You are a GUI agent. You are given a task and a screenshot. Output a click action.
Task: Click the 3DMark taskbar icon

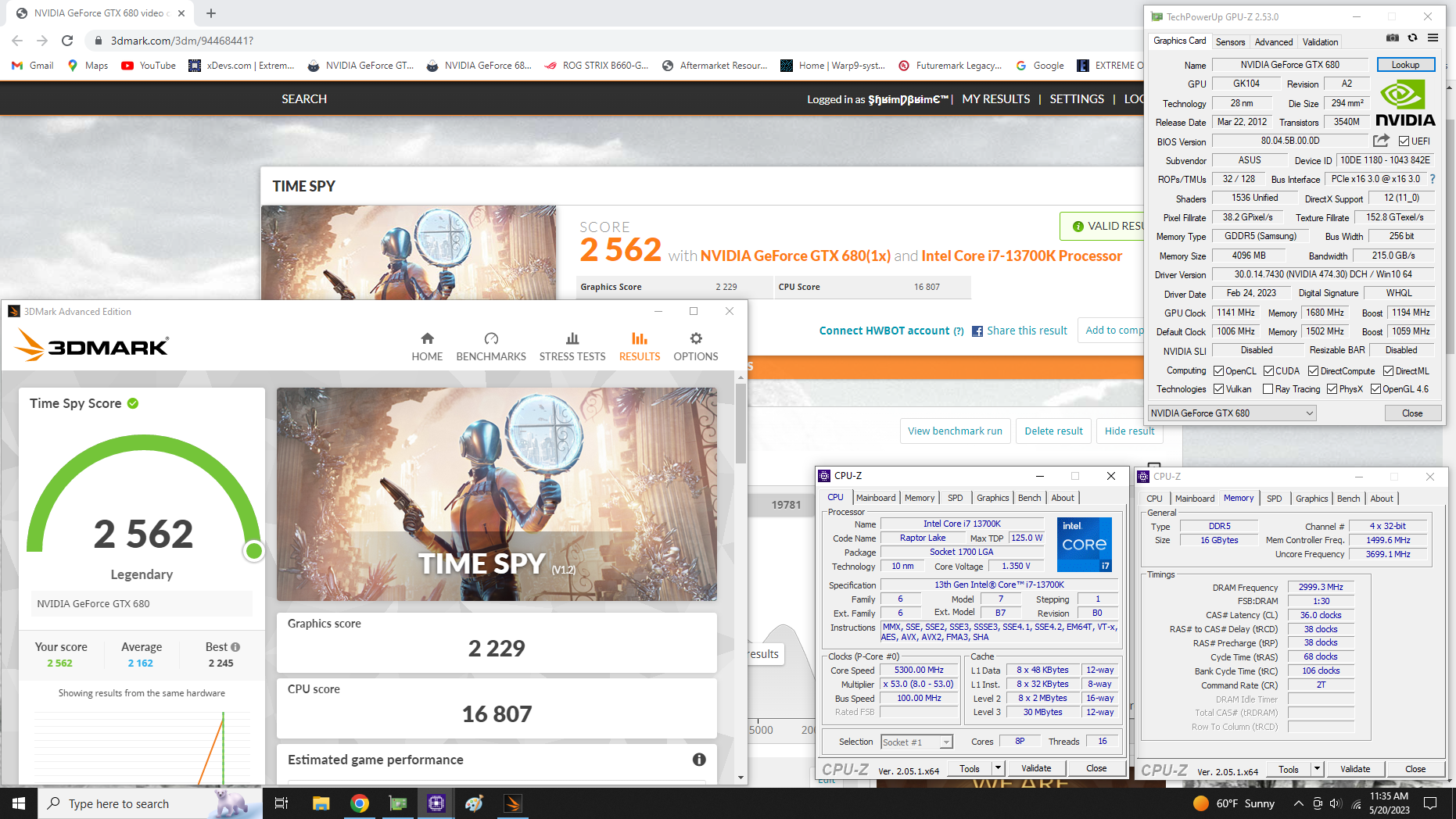pyautogui.click(x=513, y=803)
